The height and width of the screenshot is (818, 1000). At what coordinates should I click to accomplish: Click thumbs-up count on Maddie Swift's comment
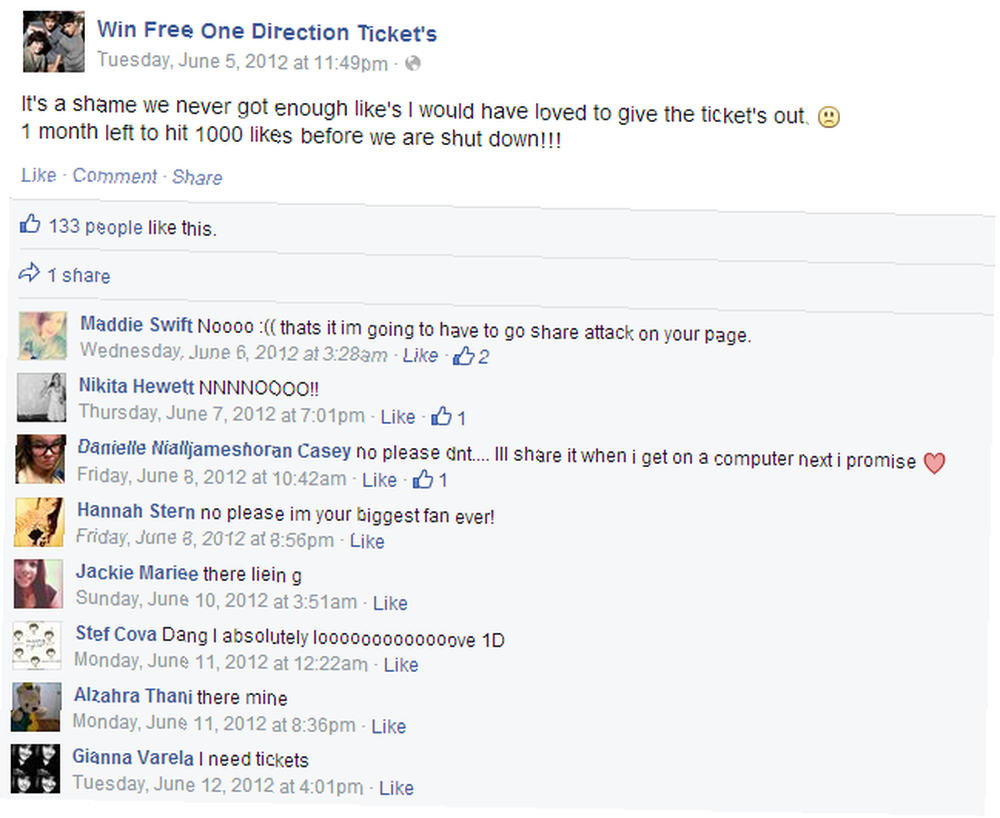click(x=471, y=356)
